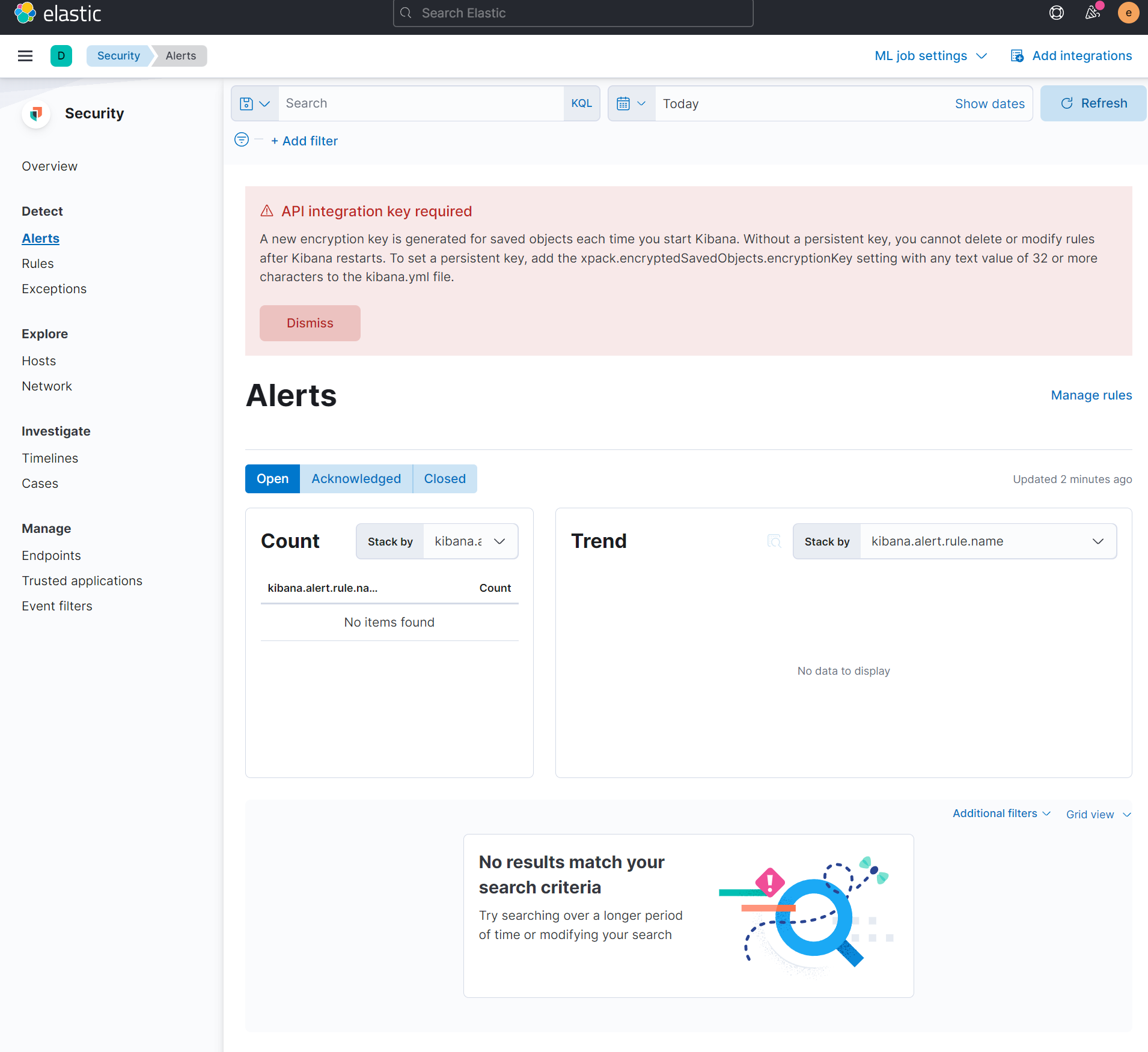This screenshot has height=1052, width=1148.
Task: Select the Closed alerts filter
Action: pyautogui.click(x=444, y=478)
